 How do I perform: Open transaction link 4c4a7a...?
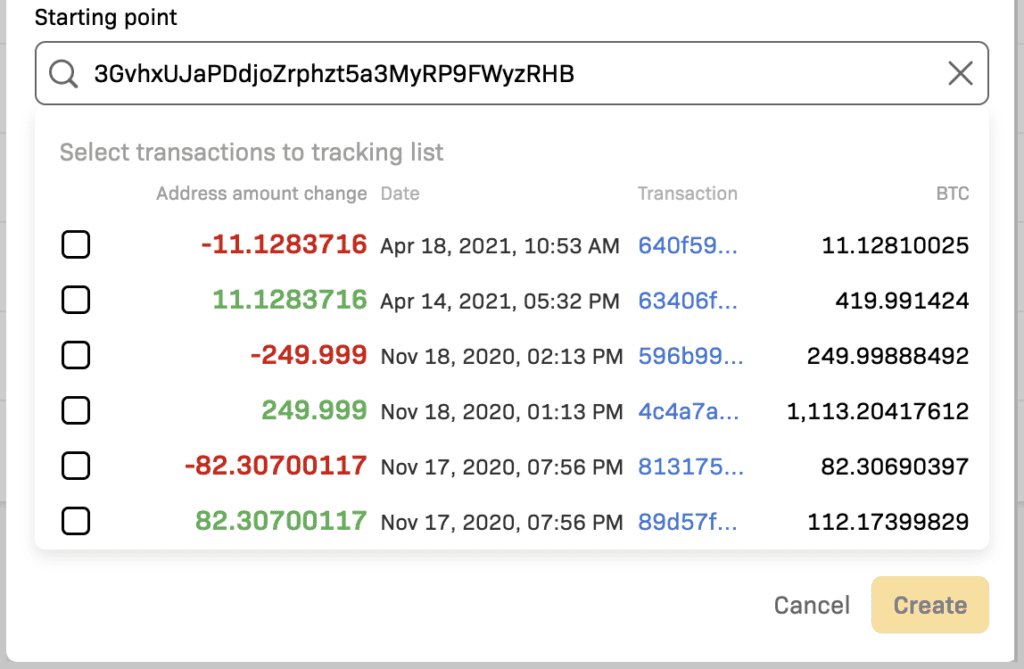688,411
